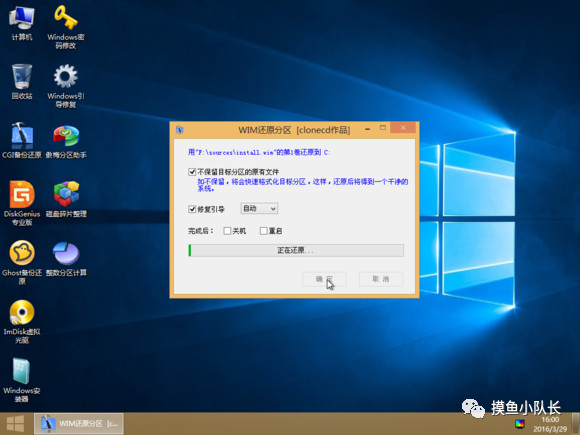Click the WIM还原分区 title bar icon
This screenshot has height=435, width=580.
tap(180, 130)
